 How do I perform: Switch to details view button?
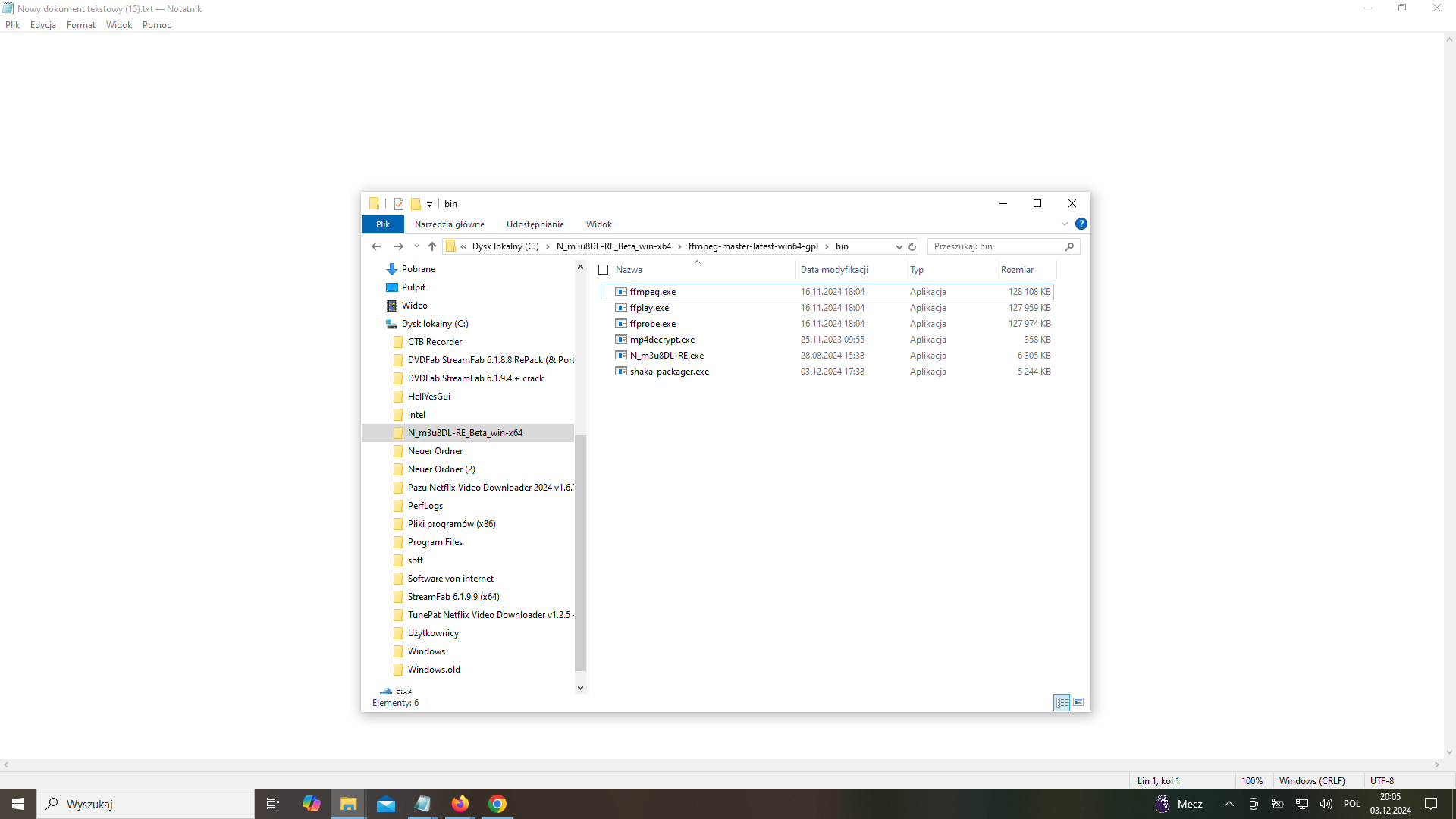point(1062,702)
